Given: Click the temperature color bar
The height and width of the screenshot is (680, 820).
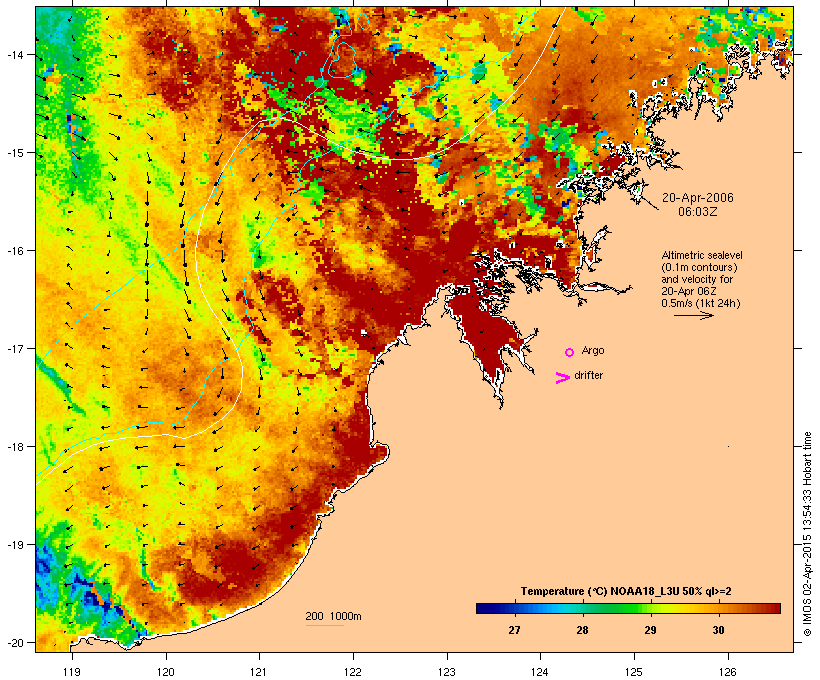Looking at the screenshot, I should coord(628,608).
